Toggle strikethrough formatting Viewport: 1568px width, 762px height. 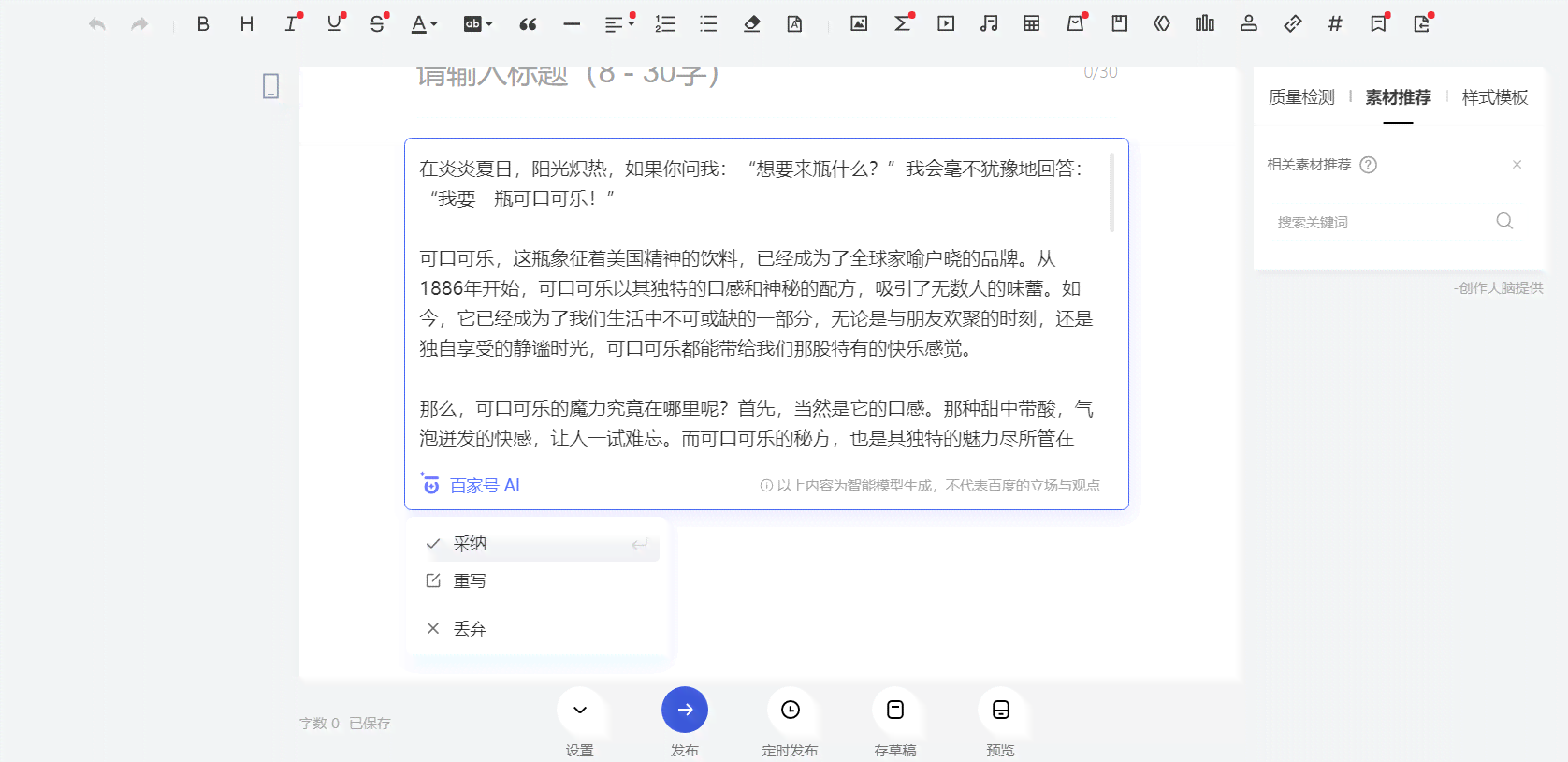[x=378, y=24]
